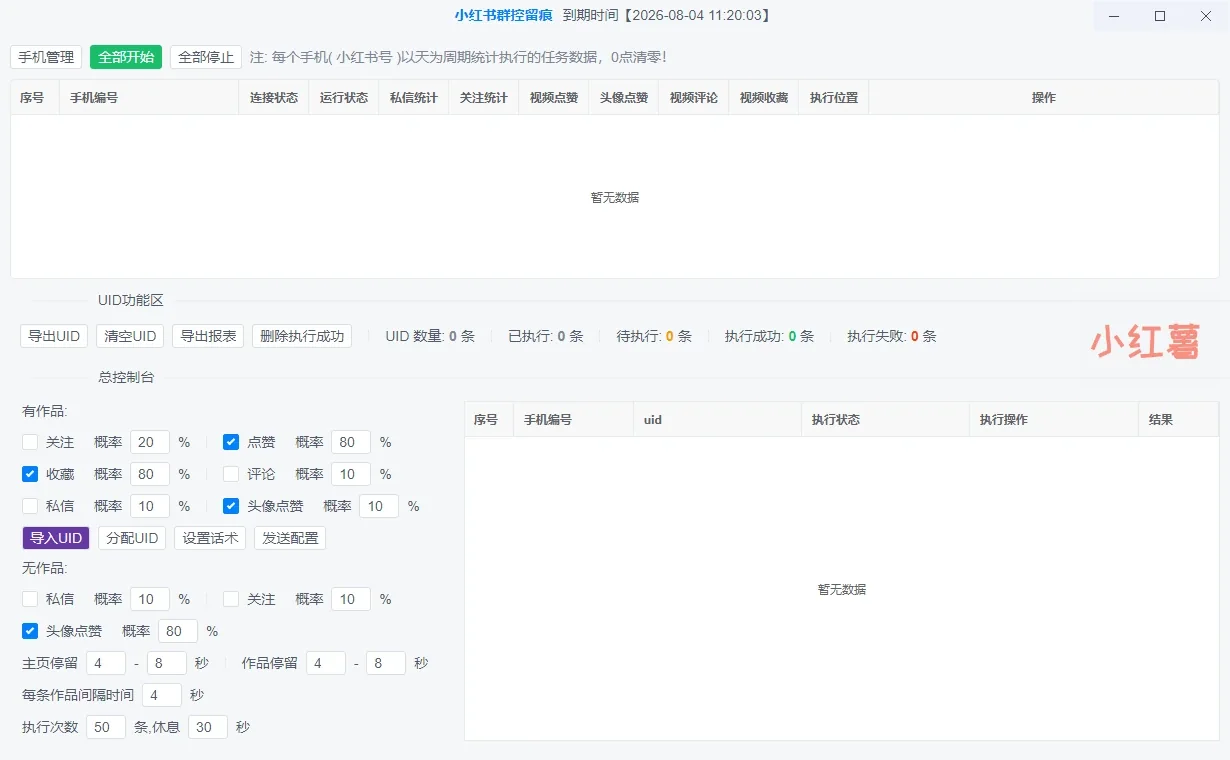
Task: Uncheck the 收藏 checkbox
Action: (30, 474)
